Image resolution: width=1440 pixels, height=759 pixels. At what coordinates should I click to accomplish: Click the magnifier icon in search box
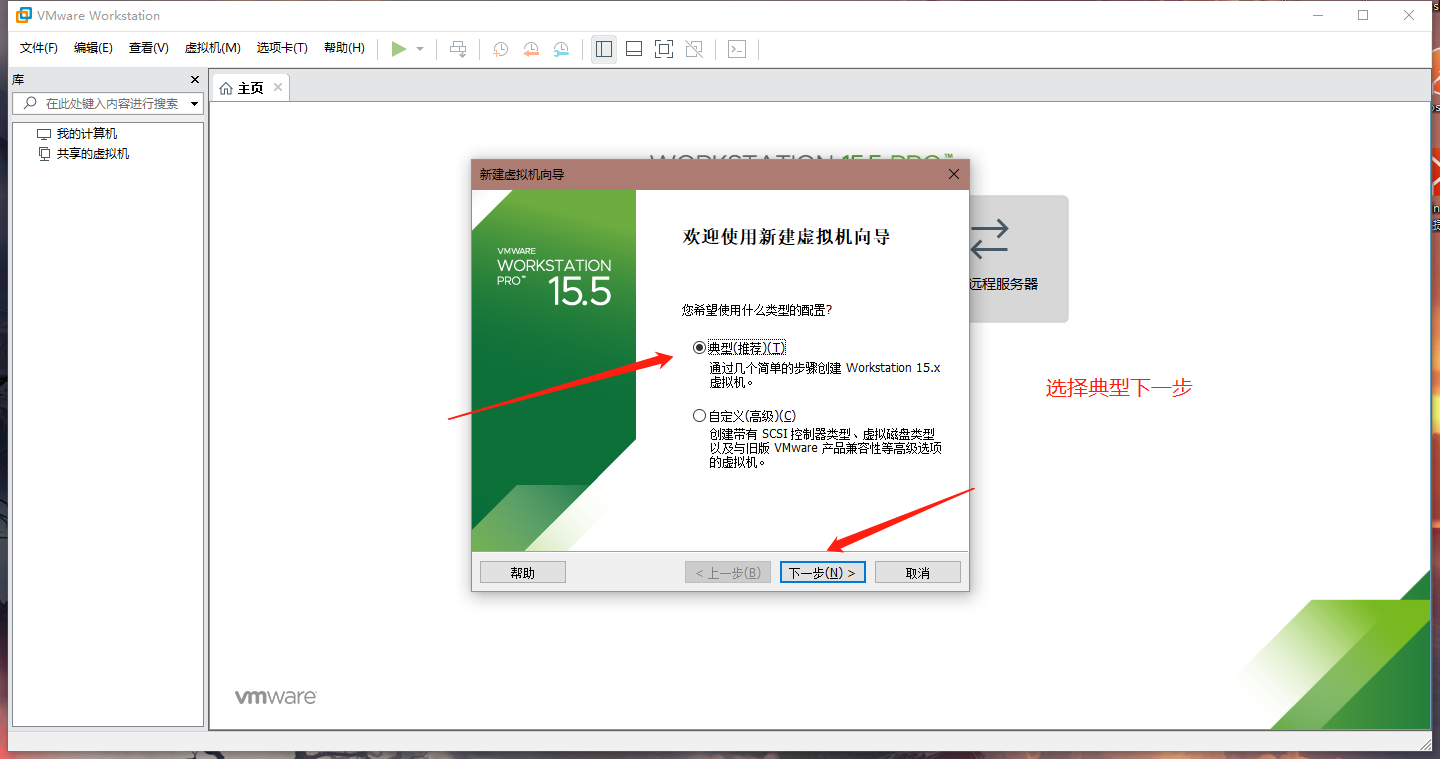pos(29,103)
